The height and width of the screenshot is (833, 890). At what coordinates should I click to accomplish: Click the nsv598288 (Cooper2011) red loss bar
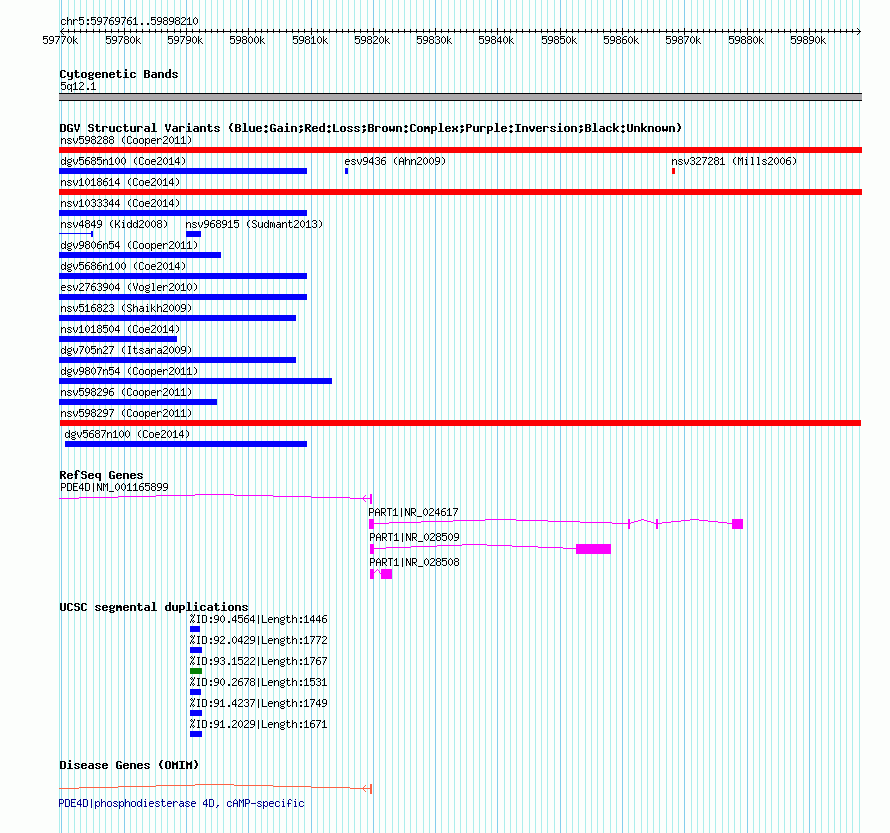(460, 150)
